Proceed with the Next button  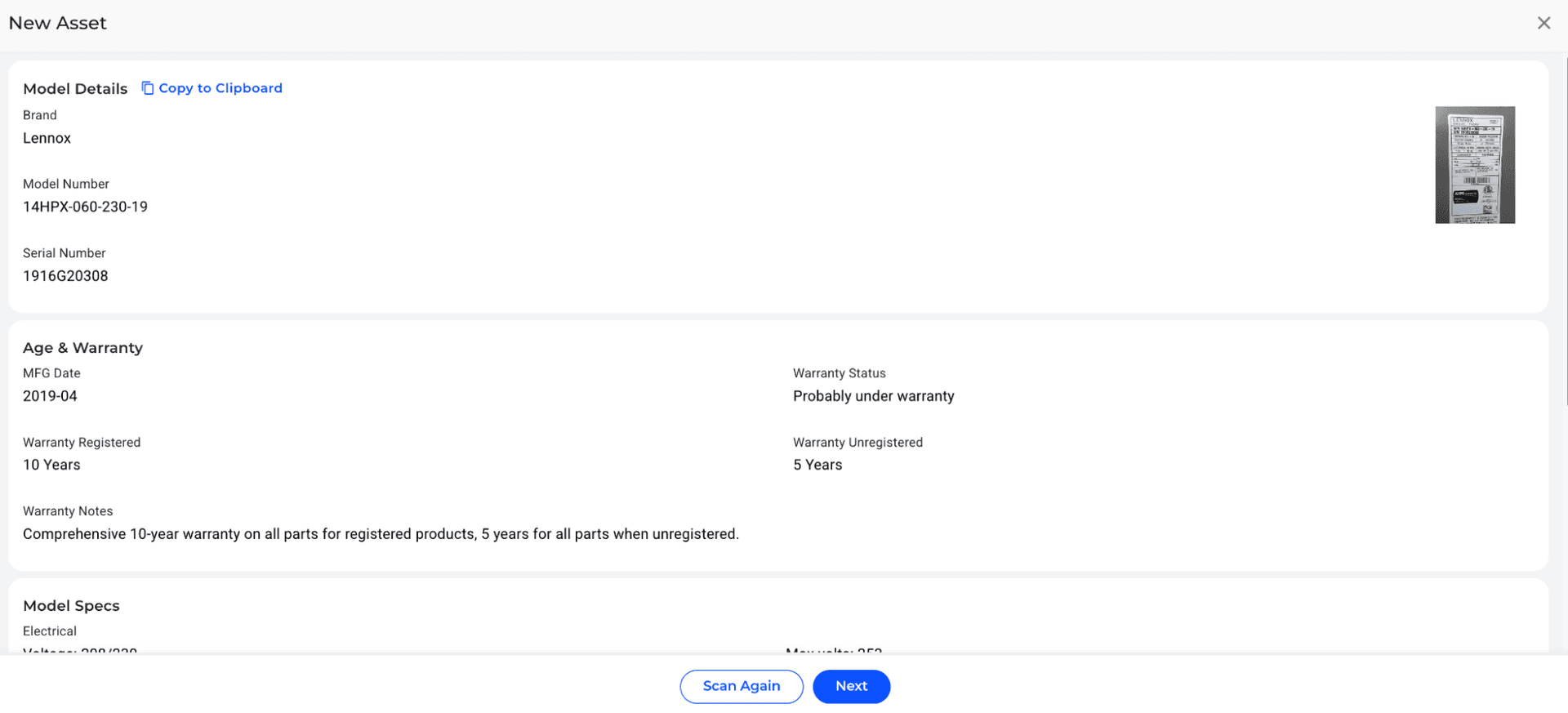(x=850, y=686)
